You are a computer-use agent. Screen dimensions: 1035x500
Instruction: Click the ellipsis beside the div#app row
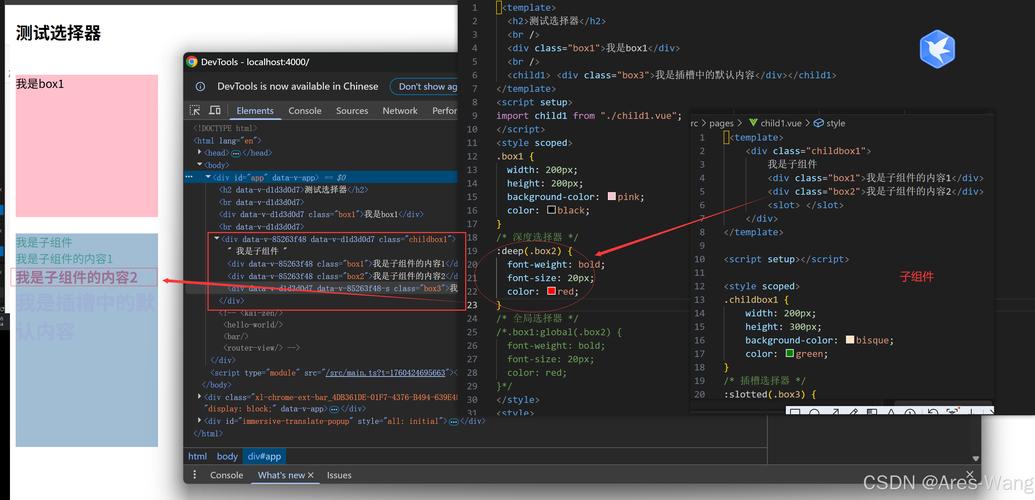pos(189,177)
